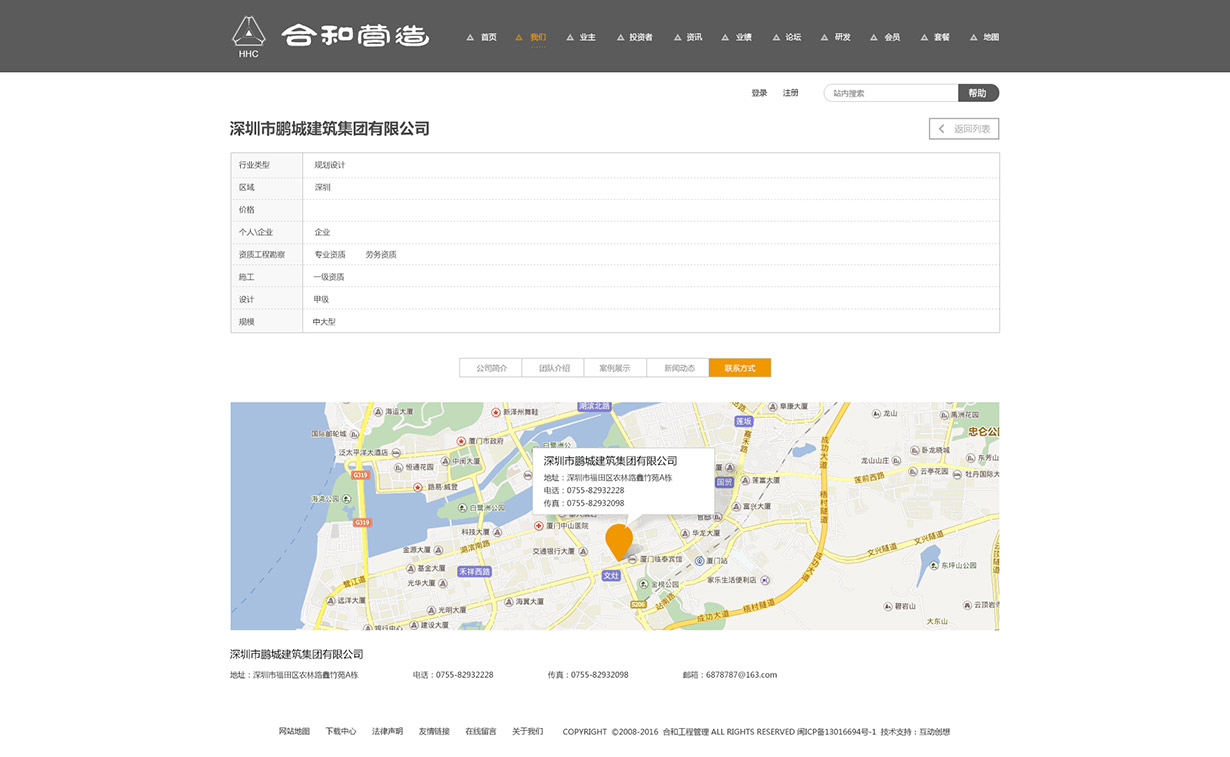Screen dimensions: 1230x757
Task: Select 套餐 in the top navigation
Action: tap(942, 38)
